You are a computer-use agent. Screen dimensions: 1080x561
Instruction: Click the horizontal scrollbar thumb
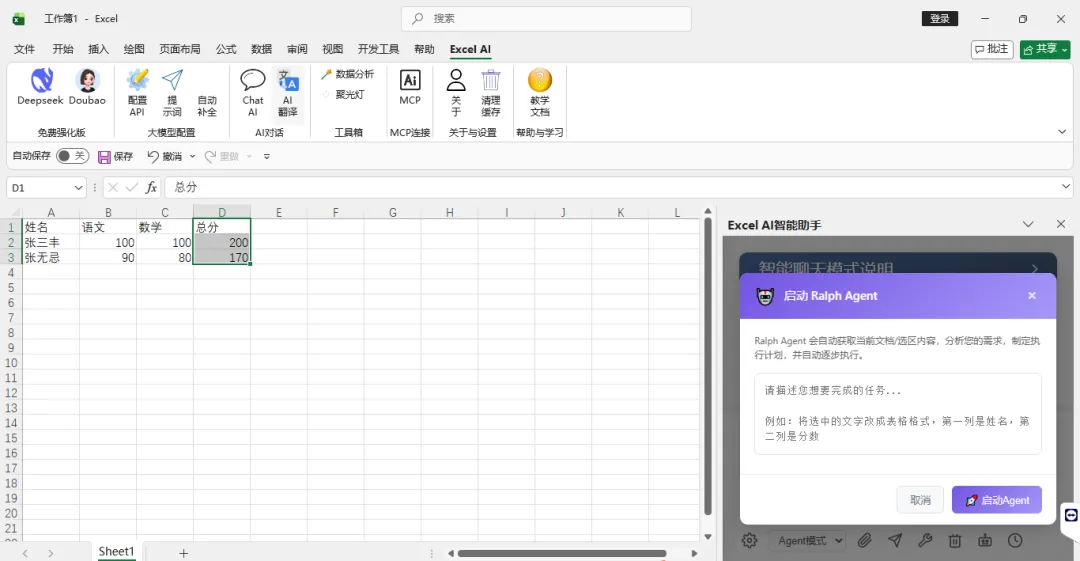click(562, 553)
